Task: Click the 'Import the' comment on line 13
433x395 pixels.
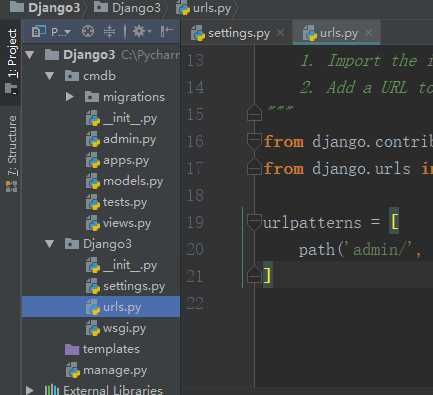Action: (x=373, y=61)
